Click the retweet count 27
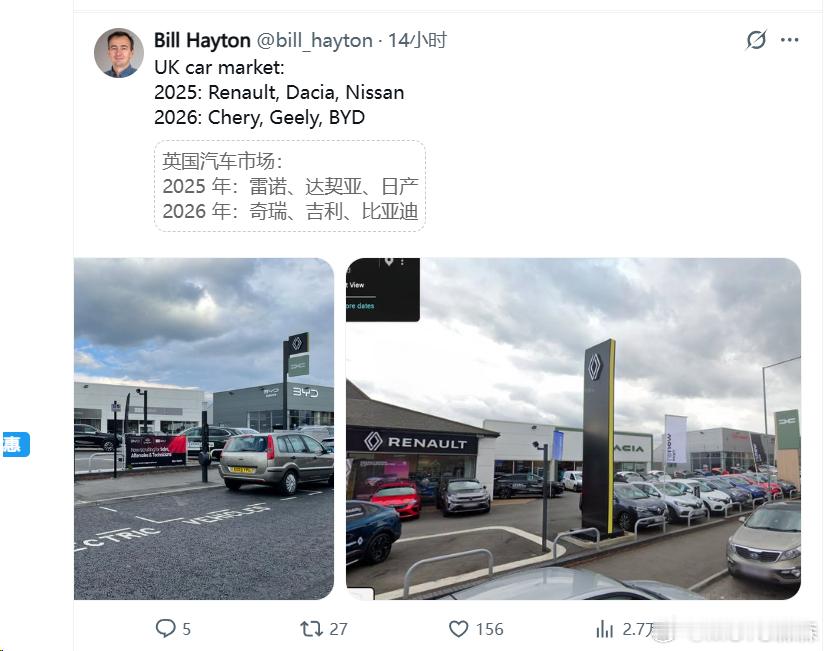 [338, 629]
